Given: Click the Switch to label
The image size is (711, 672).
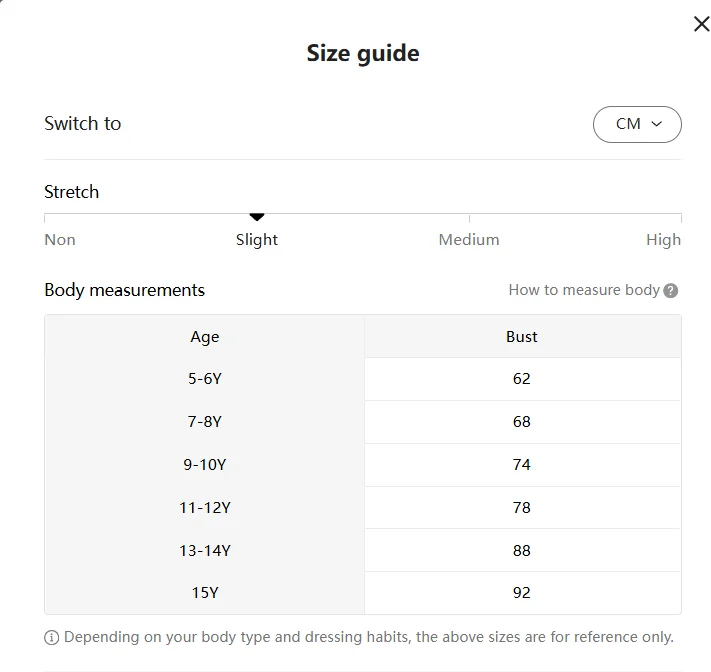Looking at the screenshot, I should (83, 124).
